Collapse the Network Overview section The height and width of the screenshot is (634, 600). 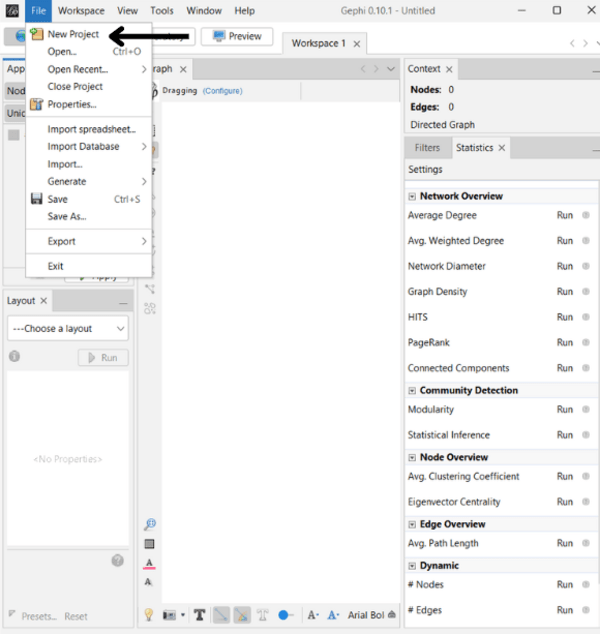click(412, 197)
